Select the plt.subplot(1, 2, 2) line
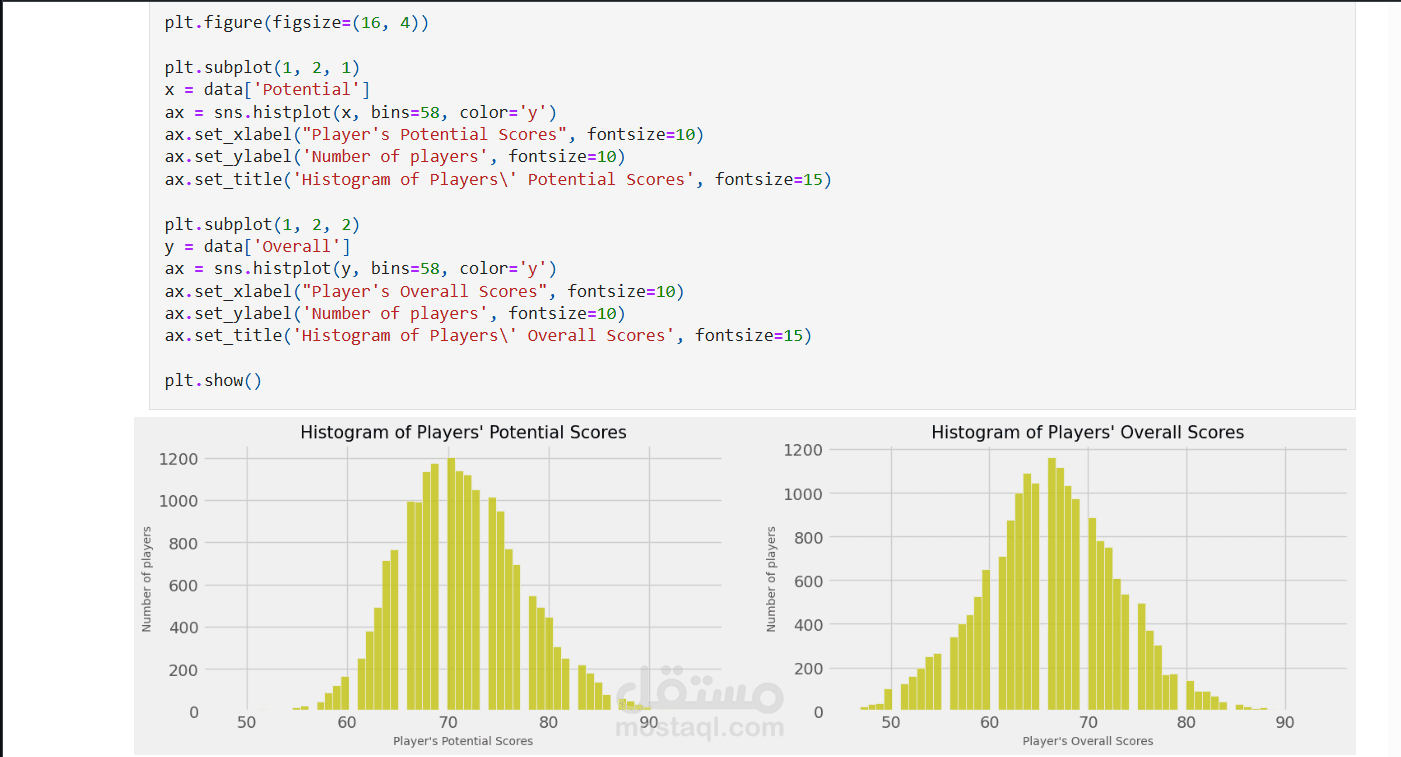The width and height of the screenshot is (1401, 757). 262,224
